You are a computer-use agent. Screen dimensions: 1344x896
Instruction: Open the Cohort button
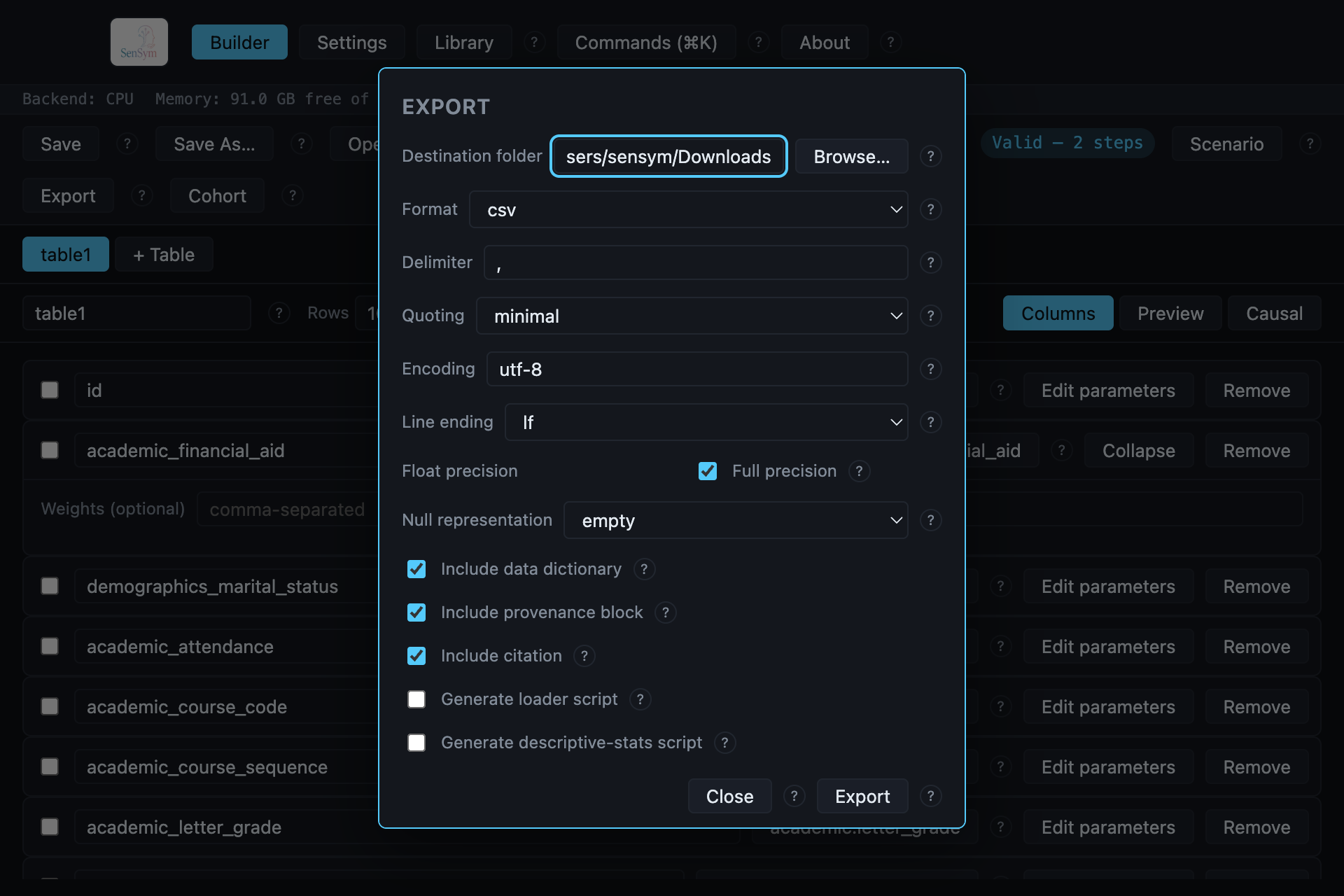217,195
